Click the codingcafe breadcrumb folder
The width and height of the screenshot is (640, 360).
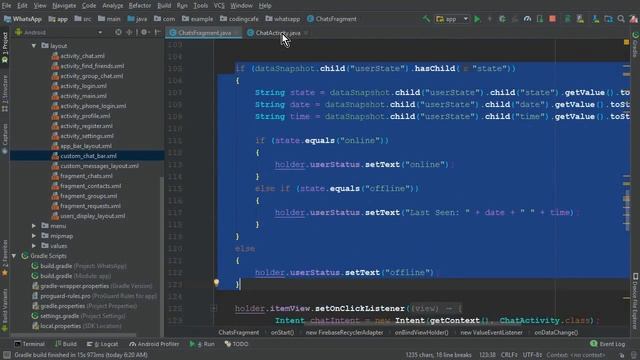(x=239, y=19)
